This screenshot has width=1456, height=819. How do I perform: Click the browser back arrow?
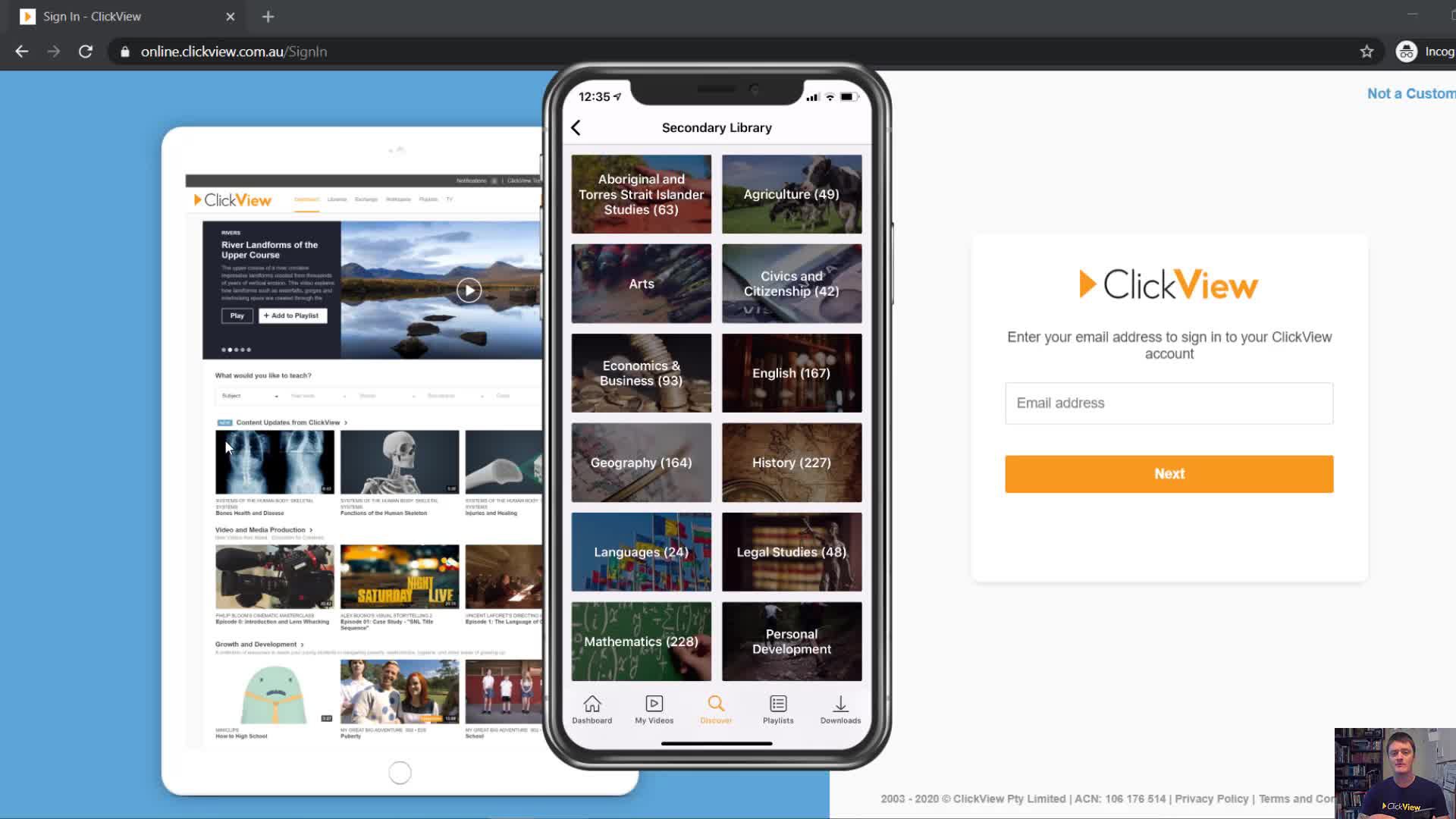[22, 52]
